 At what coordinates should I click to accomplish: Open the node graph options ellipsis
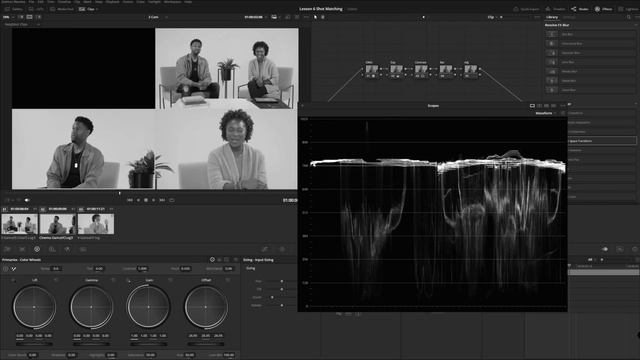point(537,17)
